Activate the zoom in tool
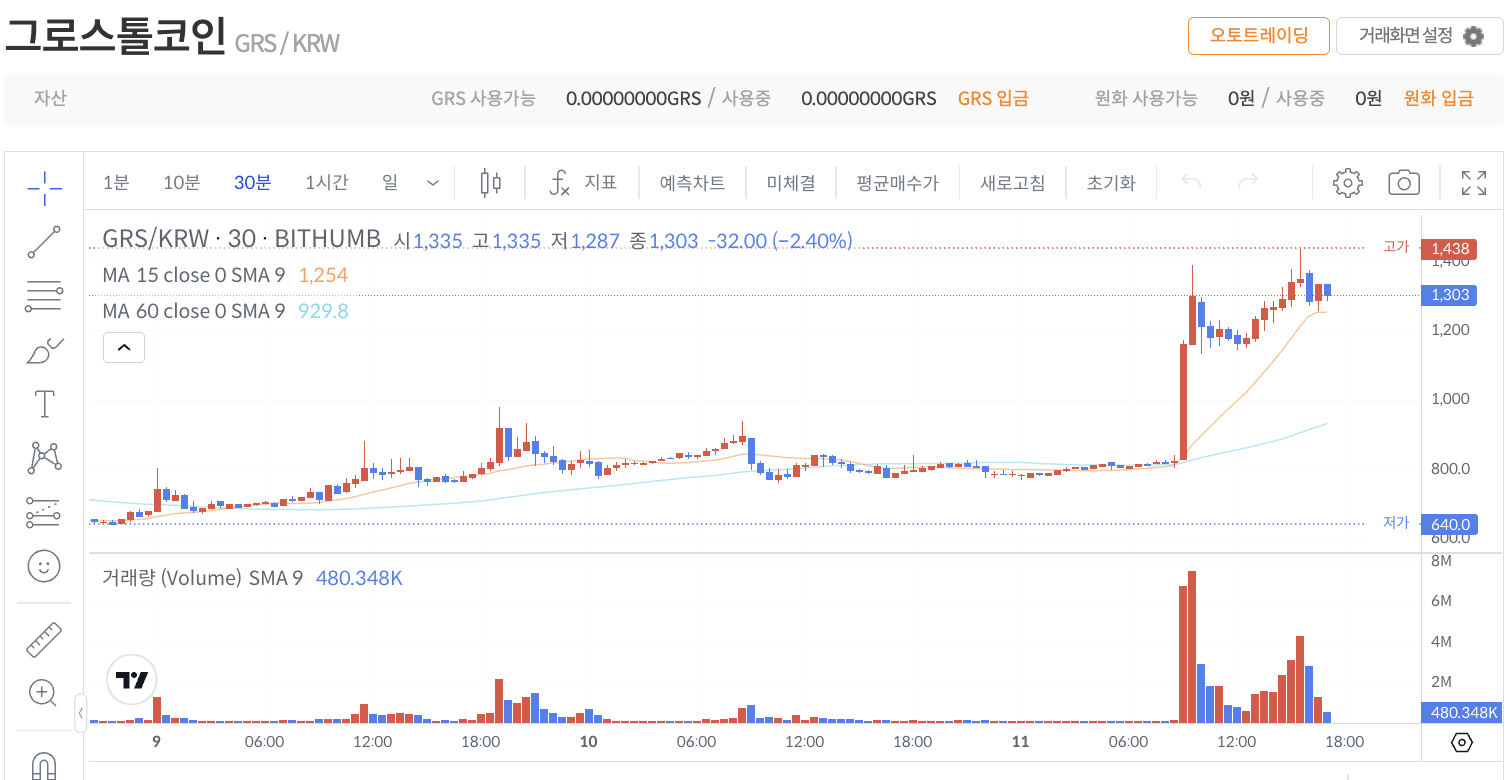The height and width of the screenshot is (780, 1510). click(x=44, y=693)
